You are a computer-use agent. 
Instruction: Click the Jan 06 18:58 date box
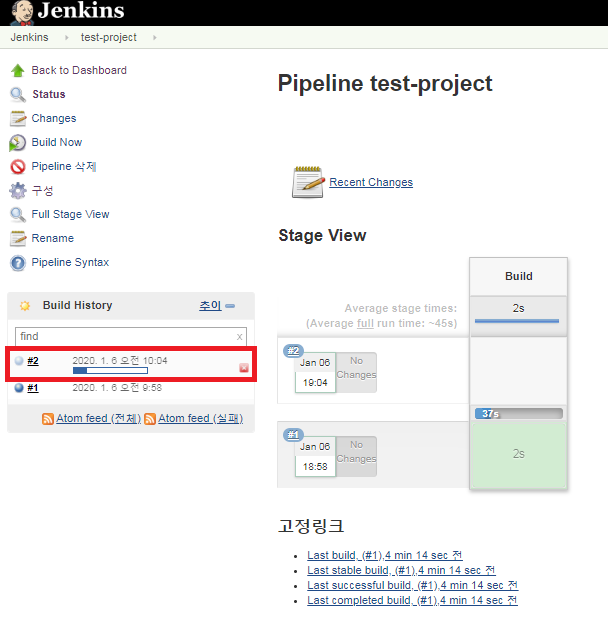[315, 457]
